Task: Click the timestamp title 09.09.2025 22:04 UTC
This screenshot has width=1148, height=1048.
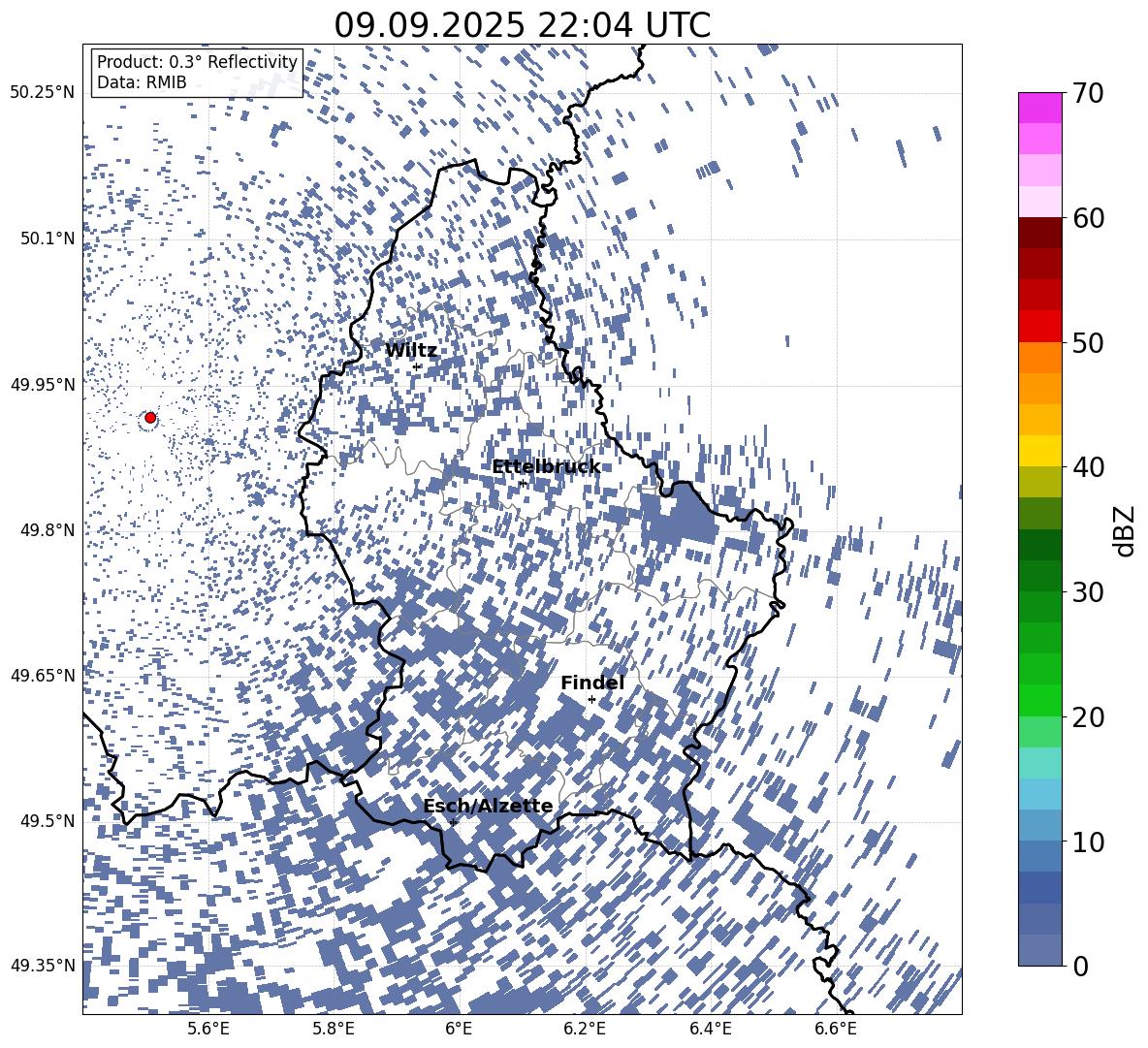Action: coord(522,25)
